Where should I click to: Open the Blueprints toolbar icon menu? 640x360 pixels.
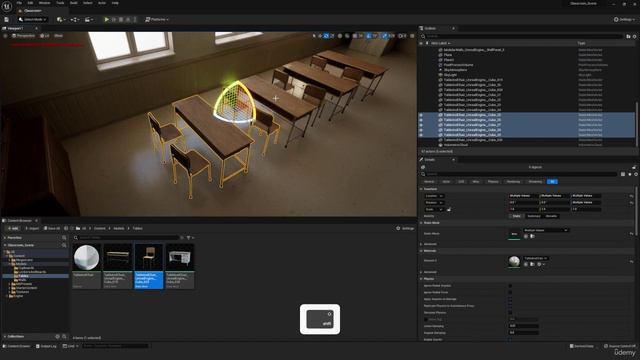pos(75,19)
